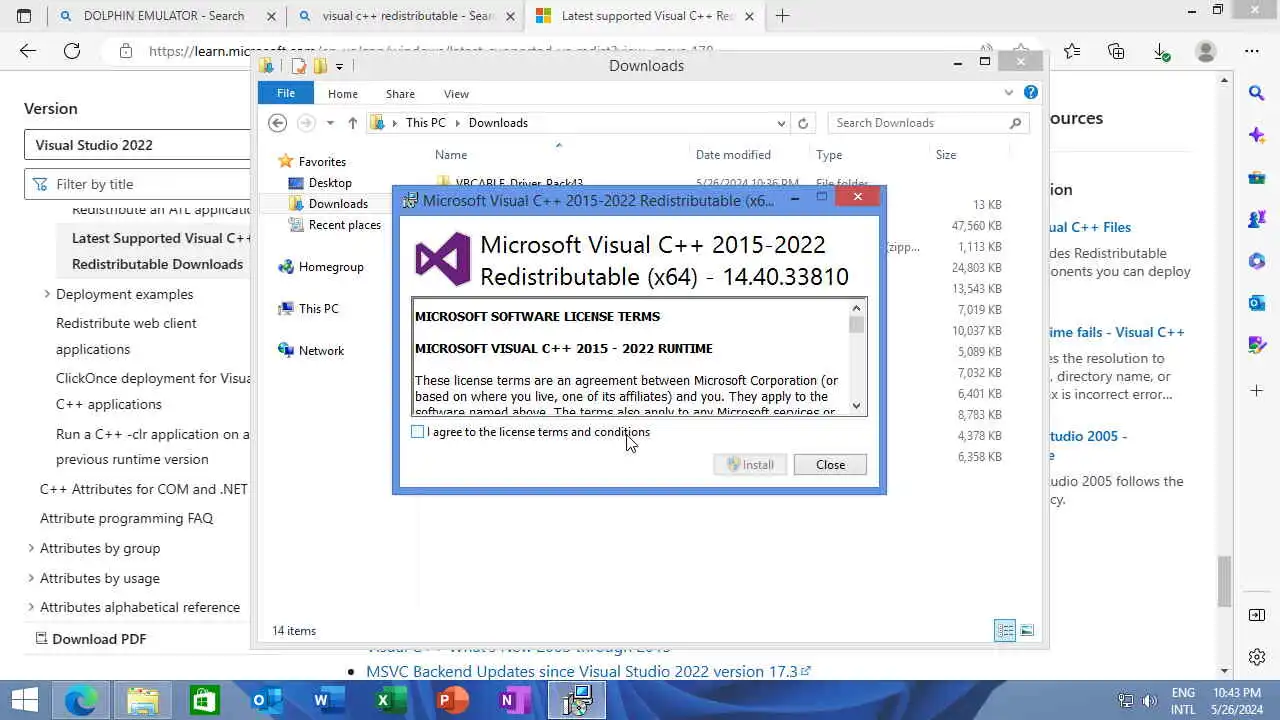
Task: Expand Attributes by usage node
Action: [x=31, y=578]
